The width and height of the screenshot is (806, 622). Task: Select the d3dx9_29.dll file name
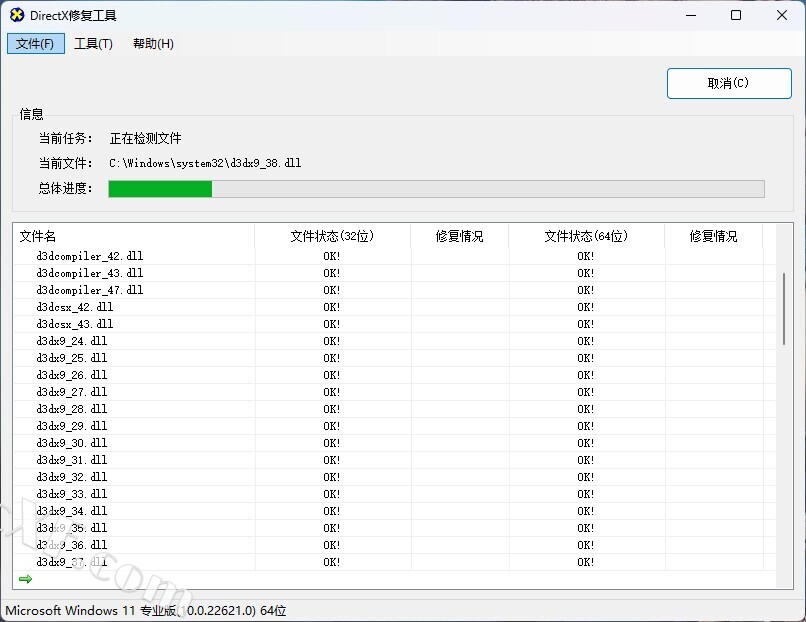[72, 426]
